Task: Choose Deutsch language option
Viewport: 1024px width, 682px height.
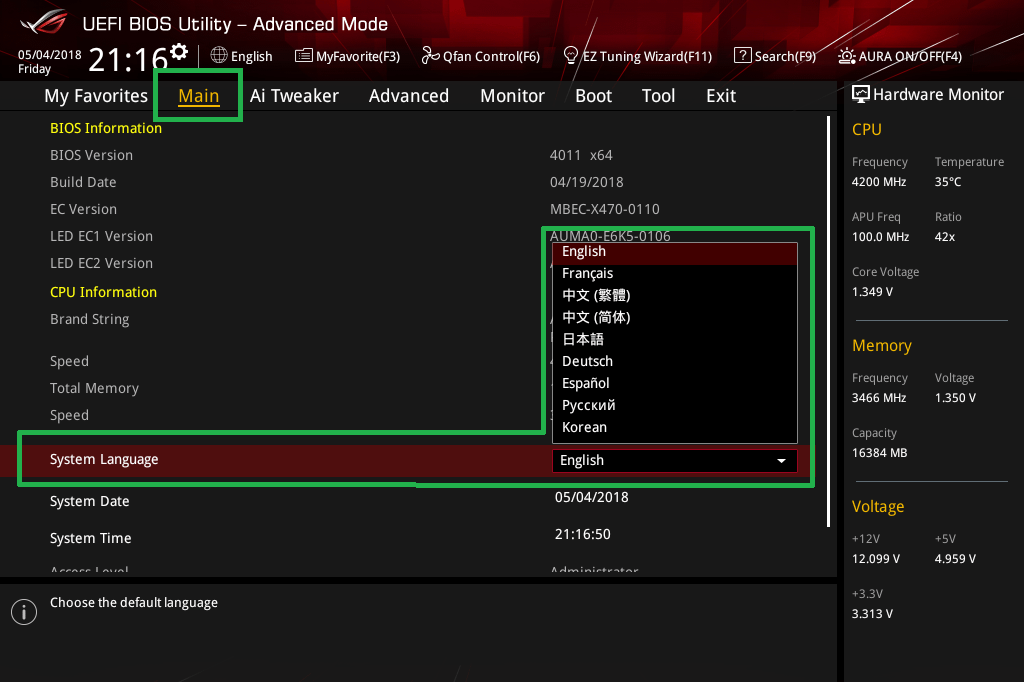Action: tap(675, 361)
